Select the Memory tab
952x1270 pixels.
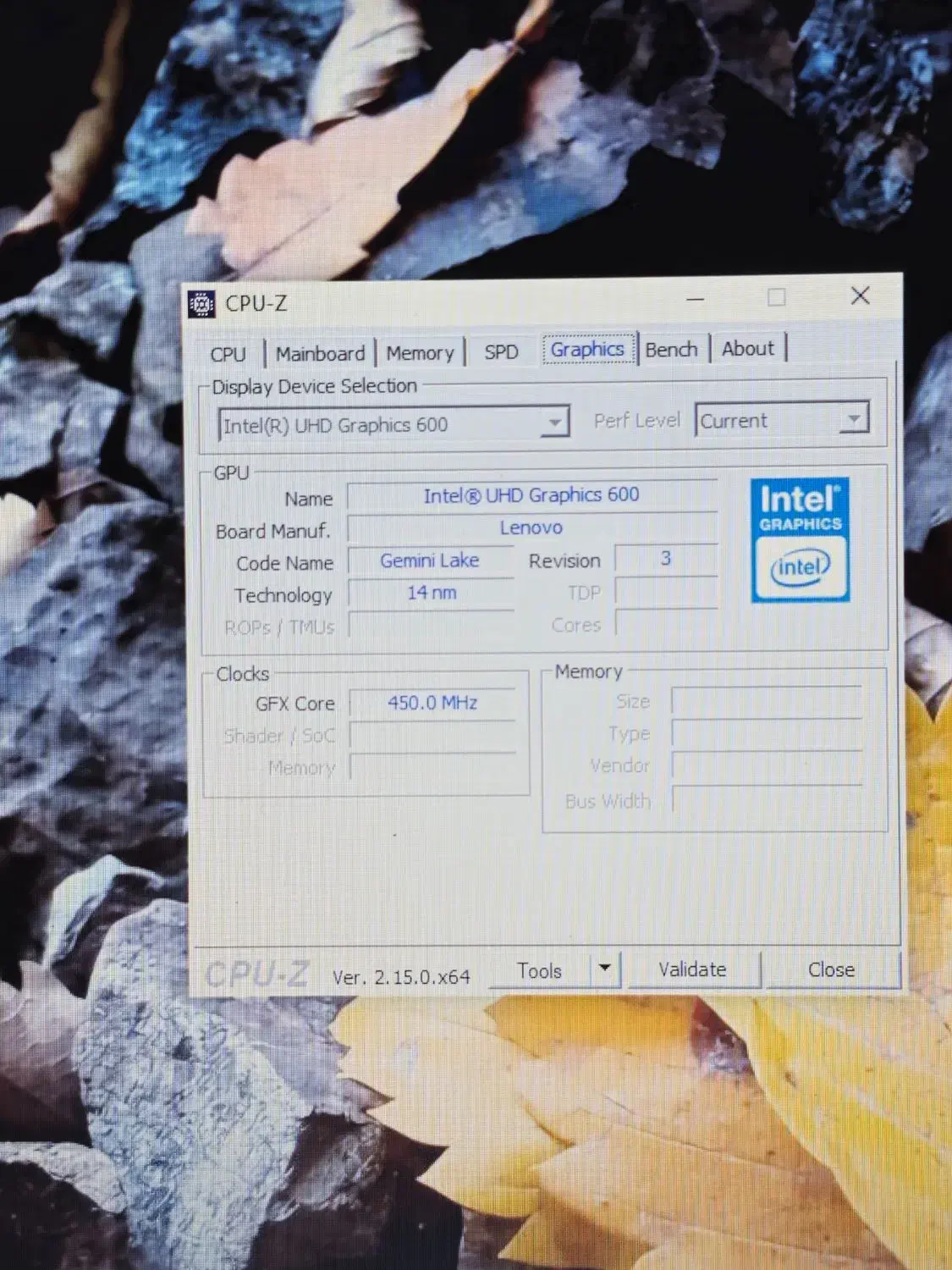point(420,352)
